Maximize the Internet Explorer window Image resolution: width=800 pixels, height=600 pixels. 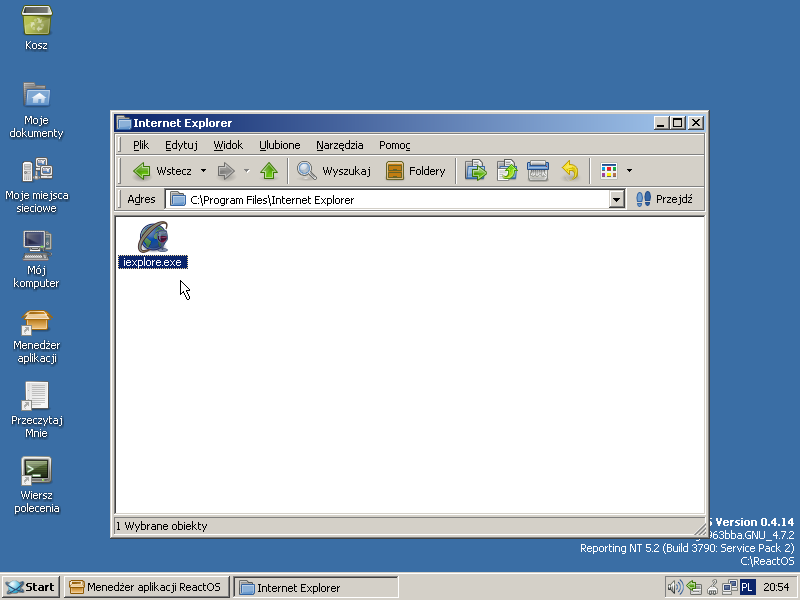678,123
